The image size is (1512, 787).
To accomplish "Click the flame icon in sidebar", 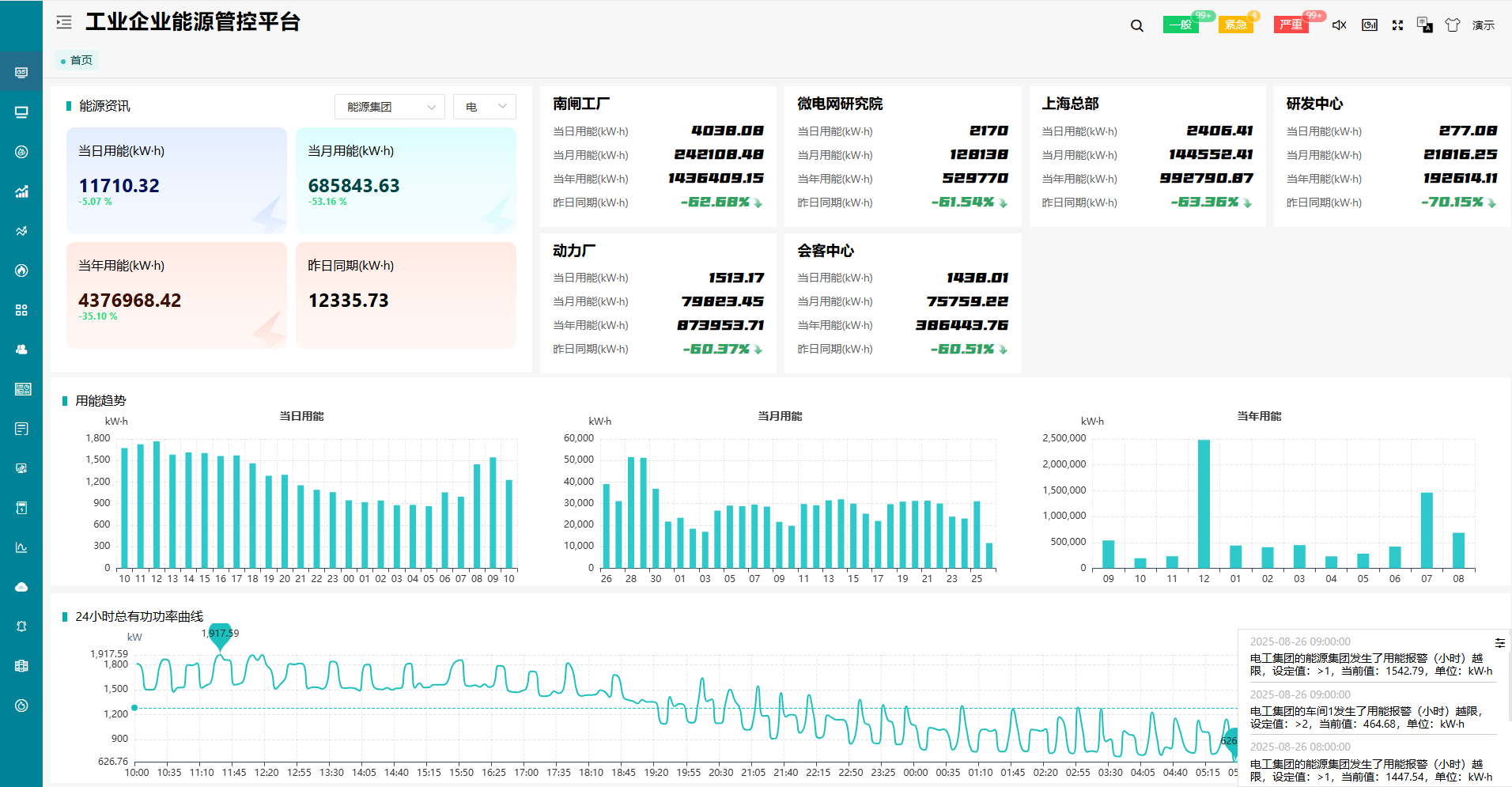I will tap(21, 271).
